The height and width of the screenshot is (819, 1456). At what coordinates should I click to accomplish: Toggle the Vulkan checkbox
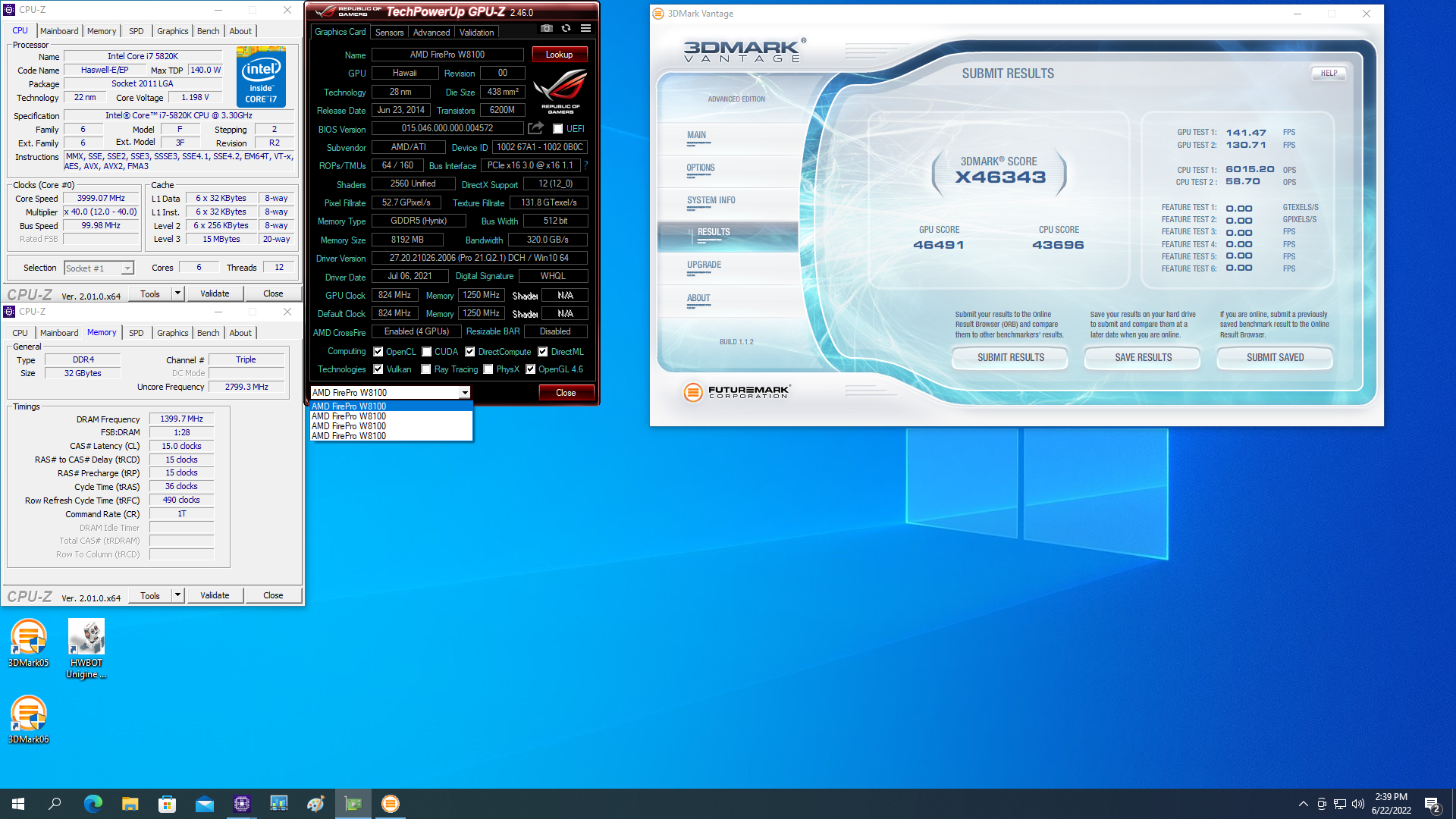(x=378, y=369)
